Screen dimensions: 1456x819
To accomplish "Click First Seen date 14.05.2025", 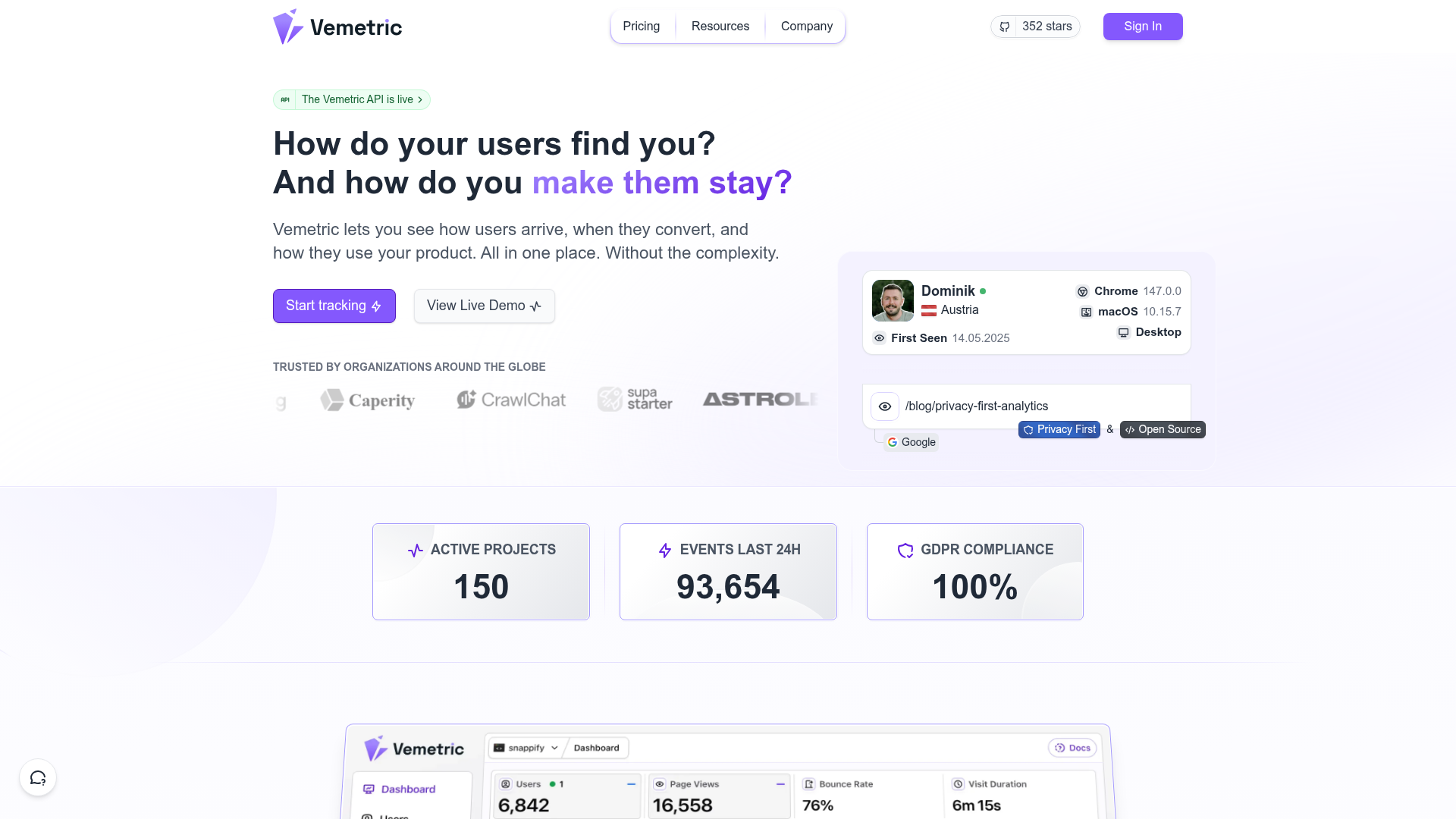I will coord(981,338).
